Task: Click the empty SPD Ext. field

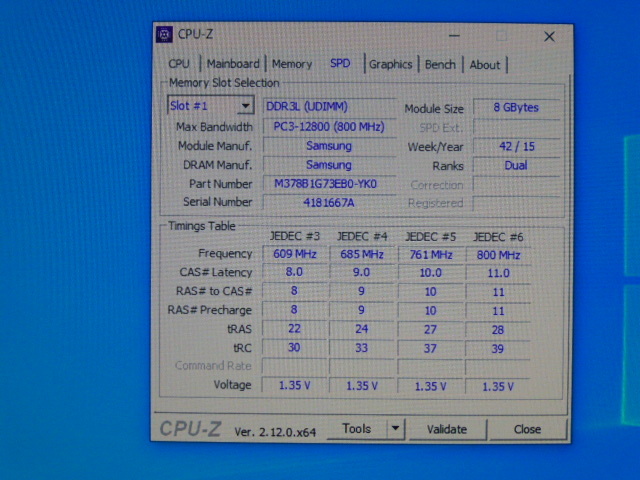Action: pos(516,127)
